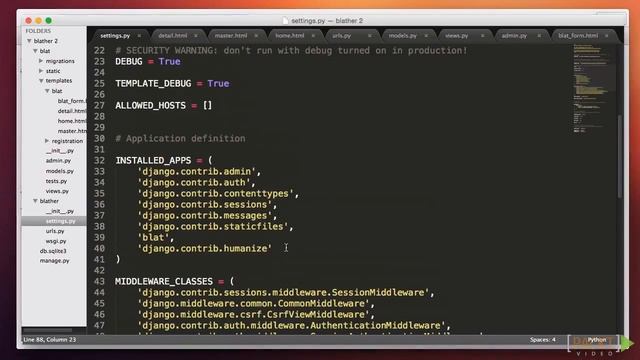The image size is (640, 360).
Task: Click TEMPLATE_DEBUG = True line
Action: (x=172, y=84)
